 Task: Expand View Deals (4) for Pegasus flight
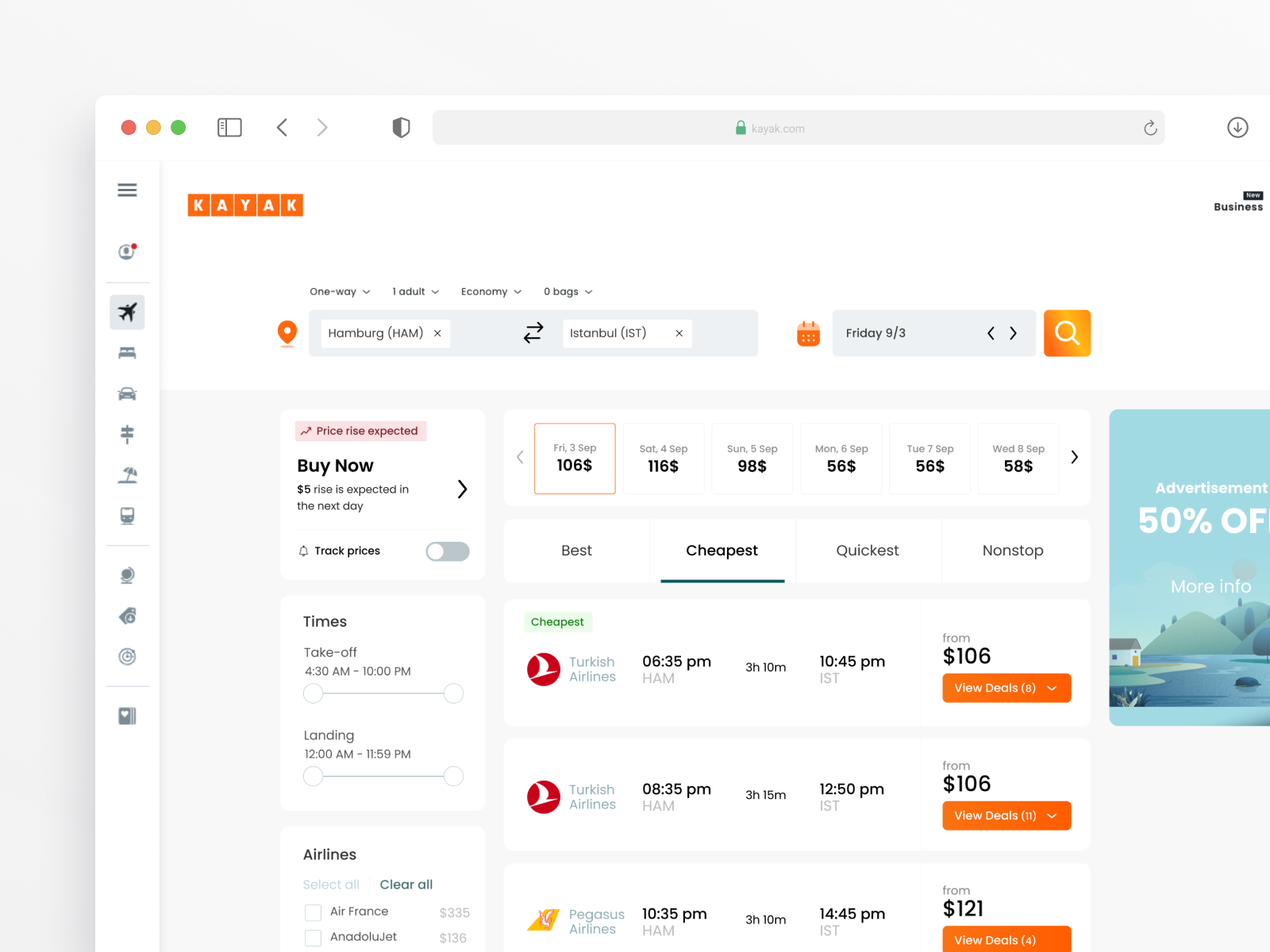pyautogui.click(x=1006, y=939)
